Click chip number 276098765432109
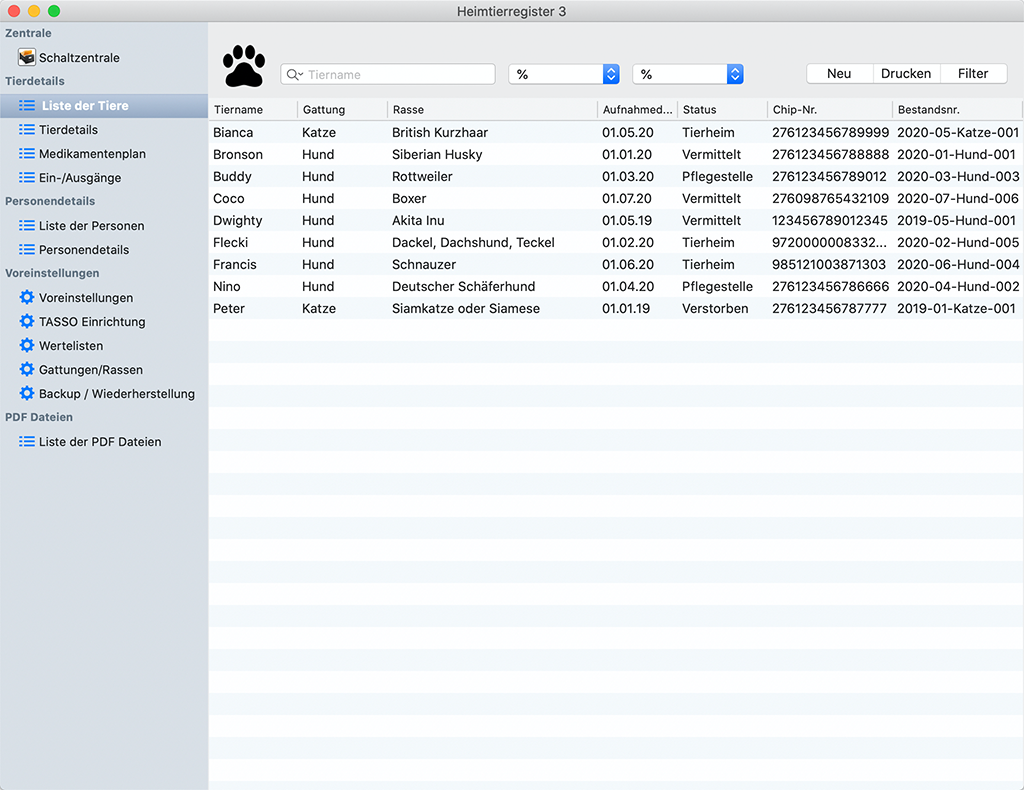1024x790 pixels. pos(830,198)
